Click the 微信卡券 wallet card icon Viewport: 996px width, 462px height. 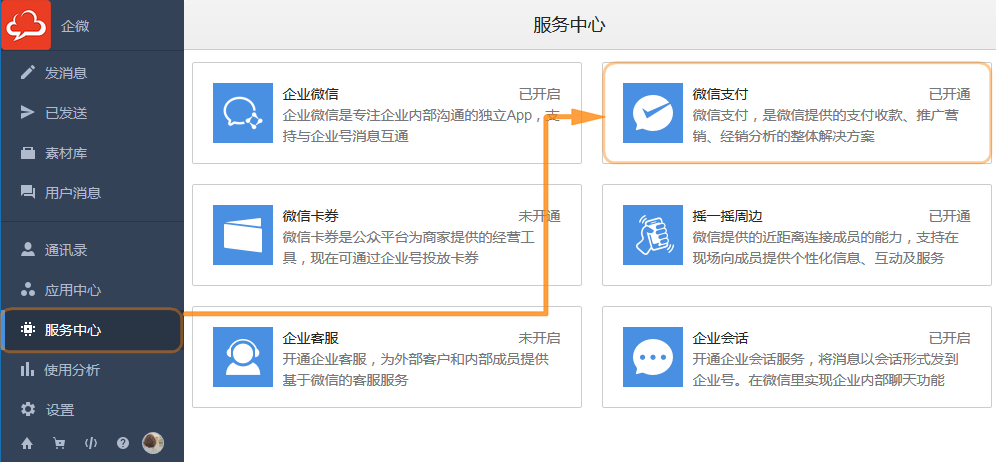tap(243, 235)
